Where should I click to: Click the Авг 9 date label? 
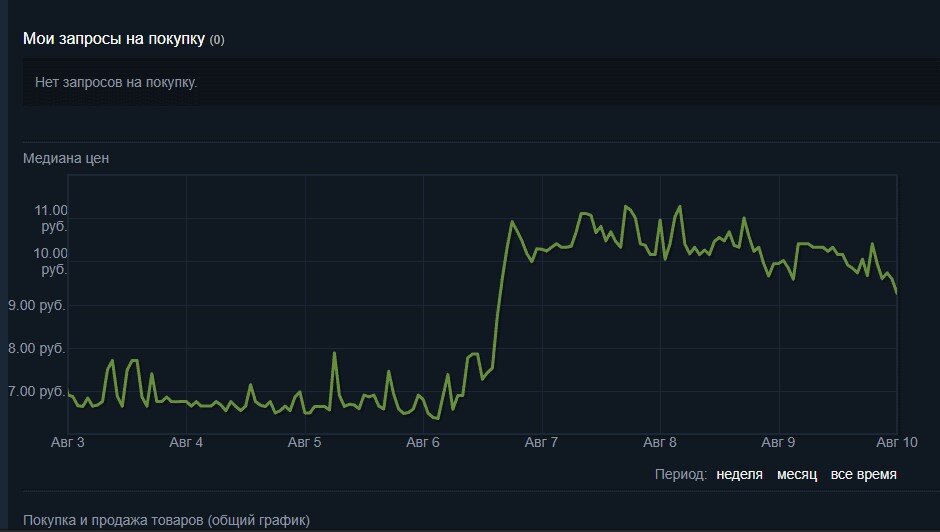point(778,443)
